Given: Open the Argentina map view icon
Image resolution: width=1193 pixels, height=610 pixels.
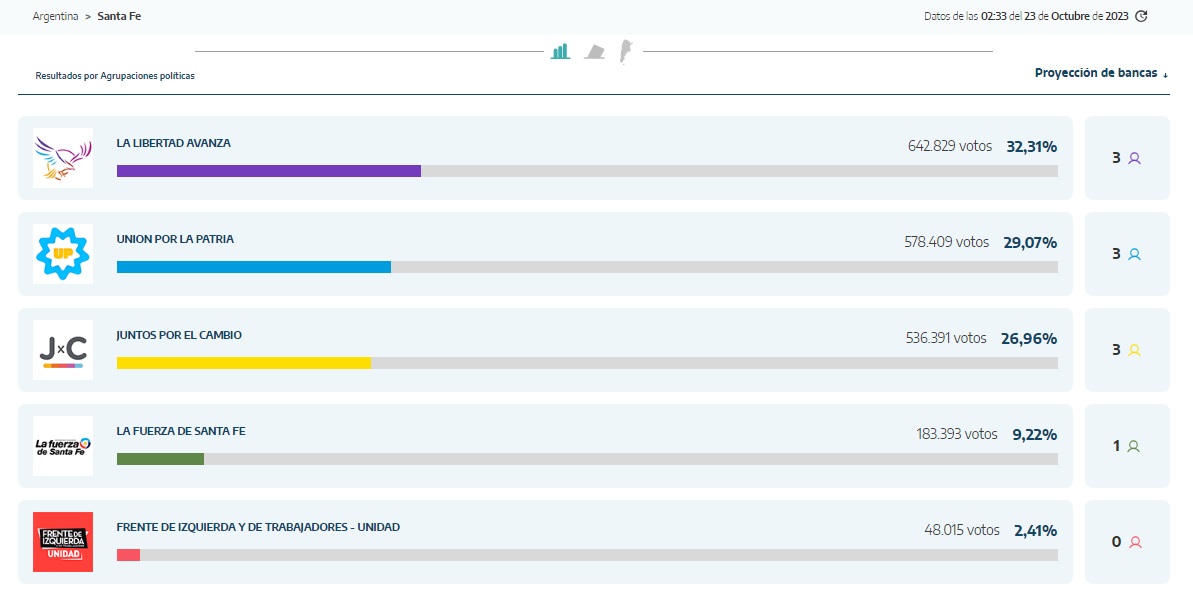Looking at the screenshot, I should tap(625, 52).
